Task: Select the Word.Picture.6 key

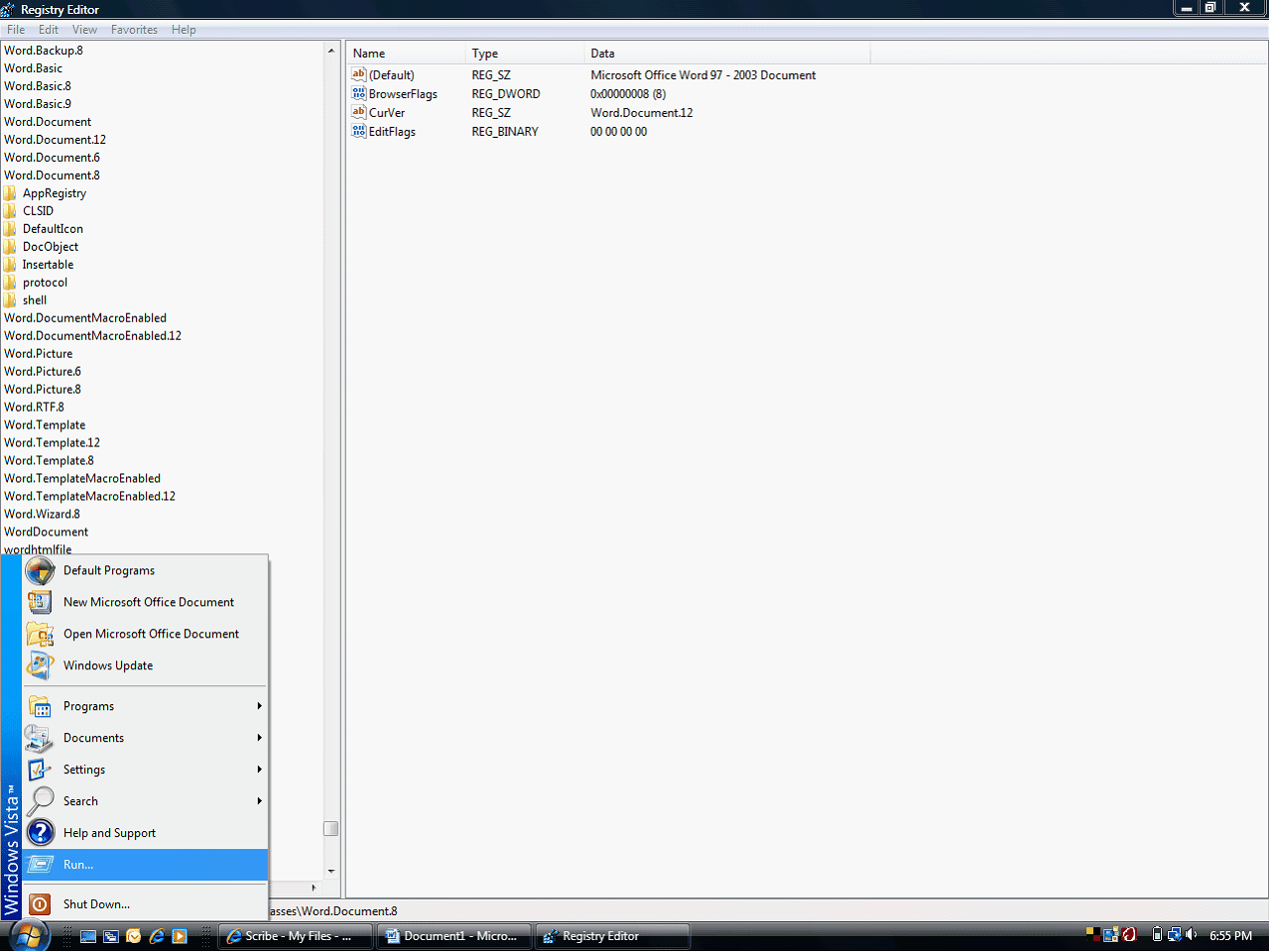Action: tap(43, 372)
